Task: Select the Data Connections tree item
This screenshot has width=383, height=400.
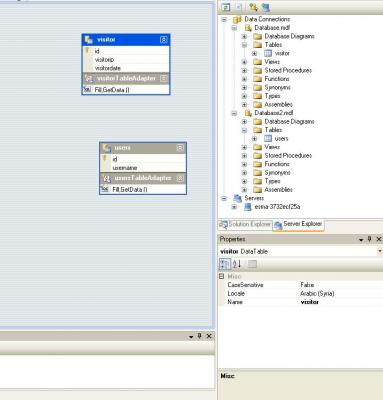Action: pyautogui.click(x=267, y=19)
